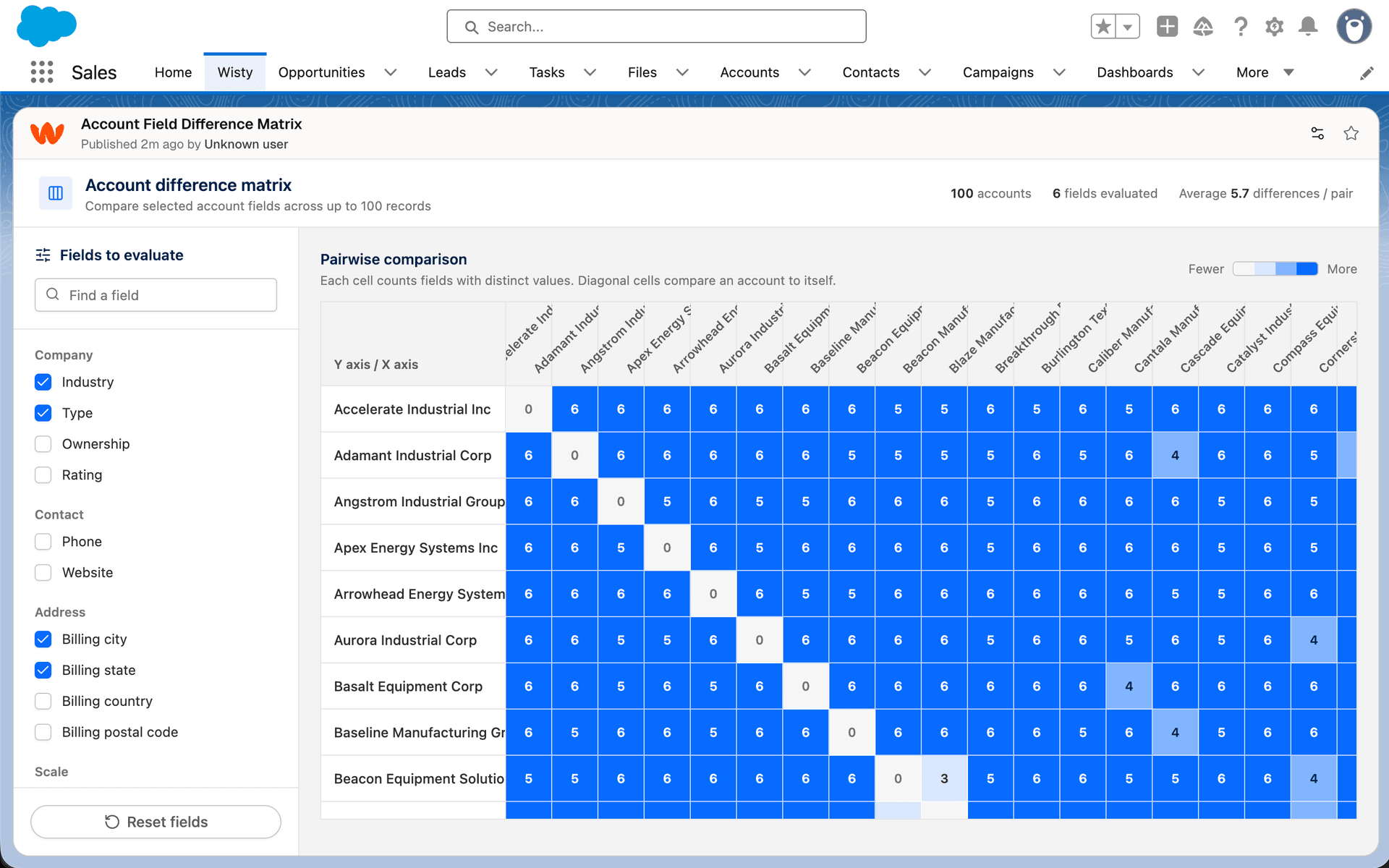This screenshot has width=1389, height=868.
Task: Click the Favorites star icon
Action: click(x=1103, y=27)
